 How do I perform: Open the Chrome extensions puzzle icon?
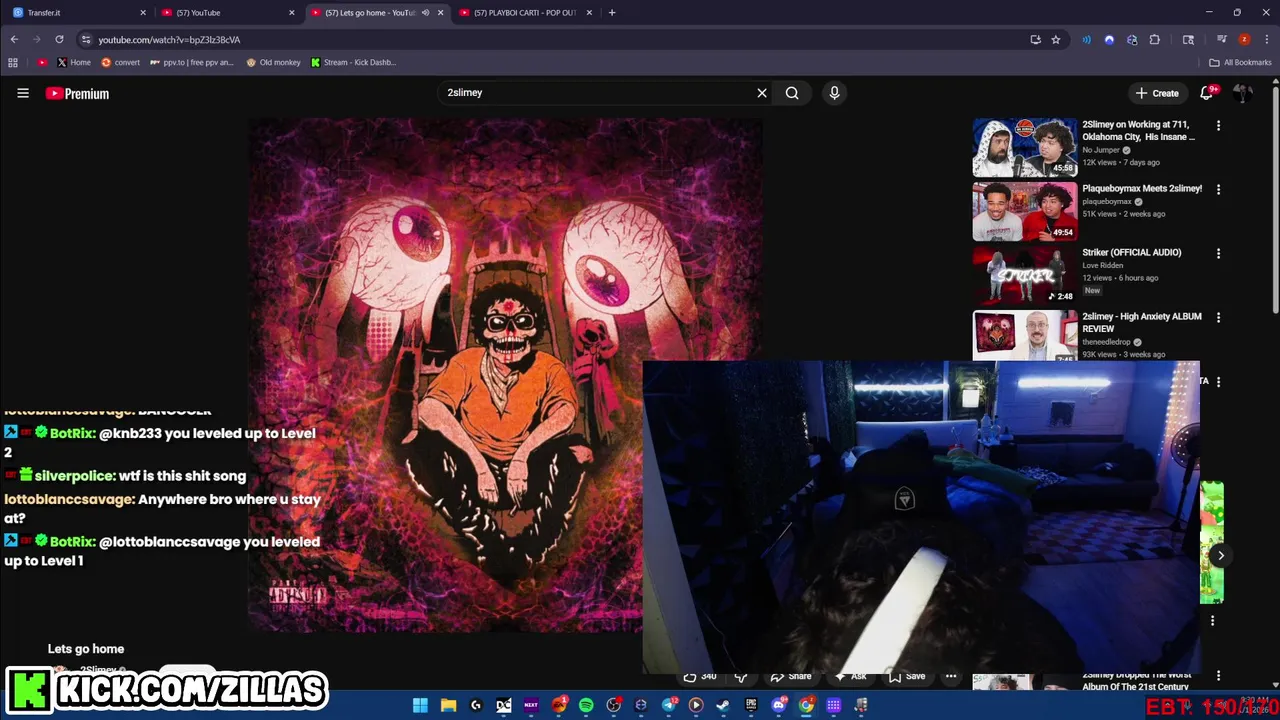1155,40
